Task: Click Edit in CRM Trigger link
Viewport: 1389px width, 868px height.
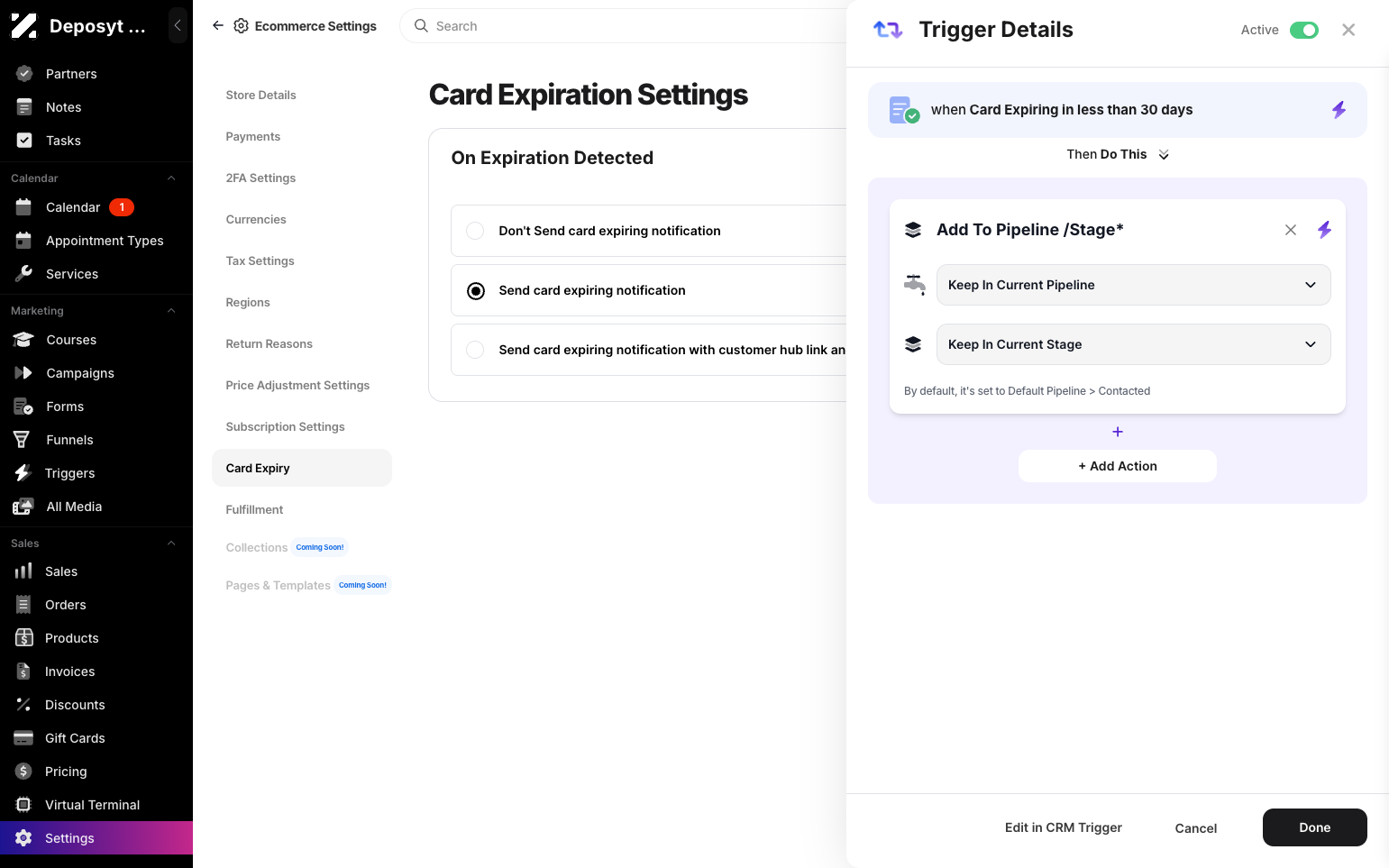Action: point(1064,827)
